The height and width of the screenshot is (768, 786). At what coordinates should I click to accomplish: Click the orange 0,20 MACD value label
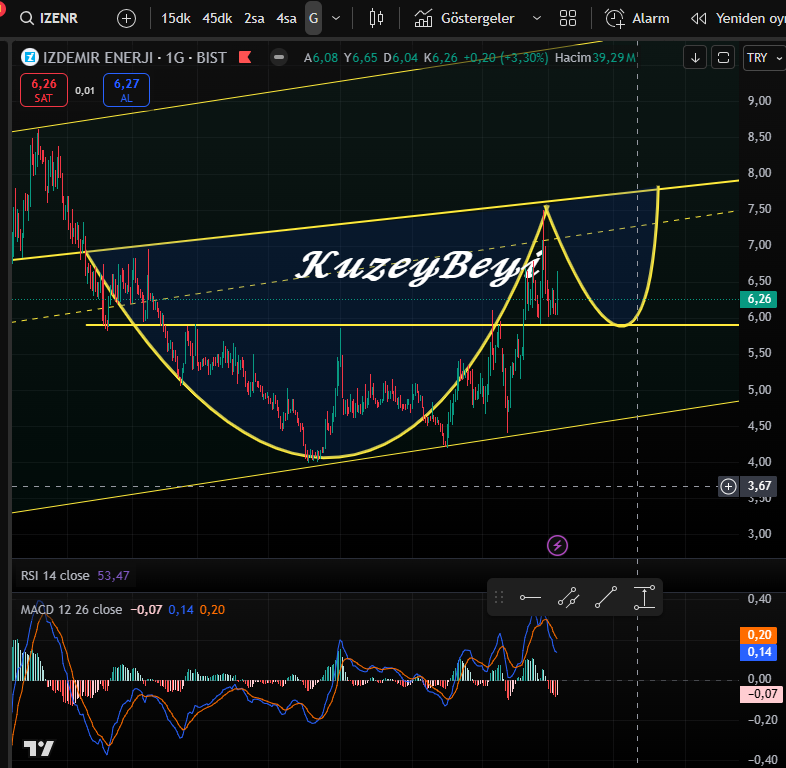[758, 635]
